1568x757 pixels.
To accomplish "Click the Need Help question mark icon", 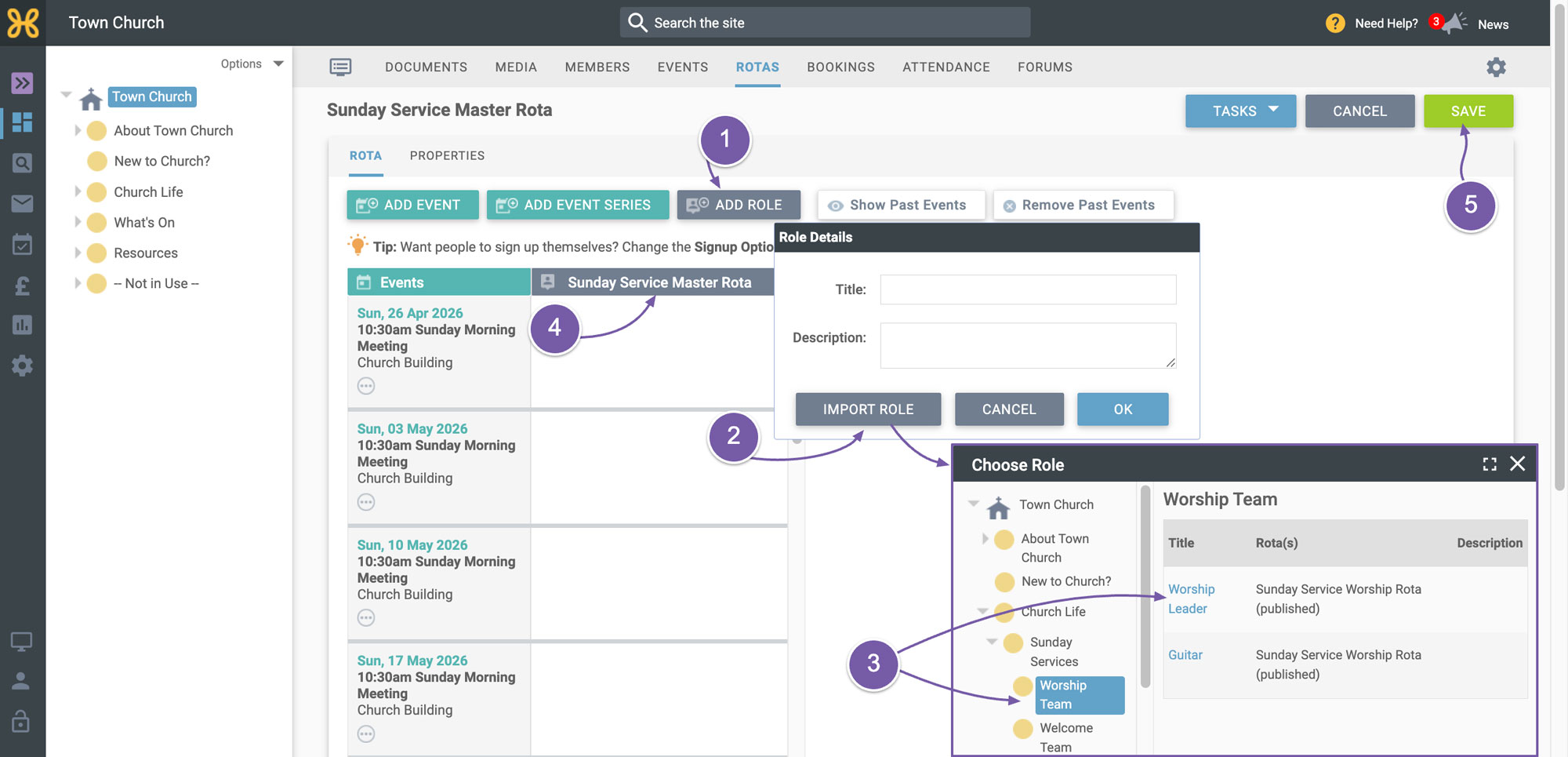I will point(1335,24).
